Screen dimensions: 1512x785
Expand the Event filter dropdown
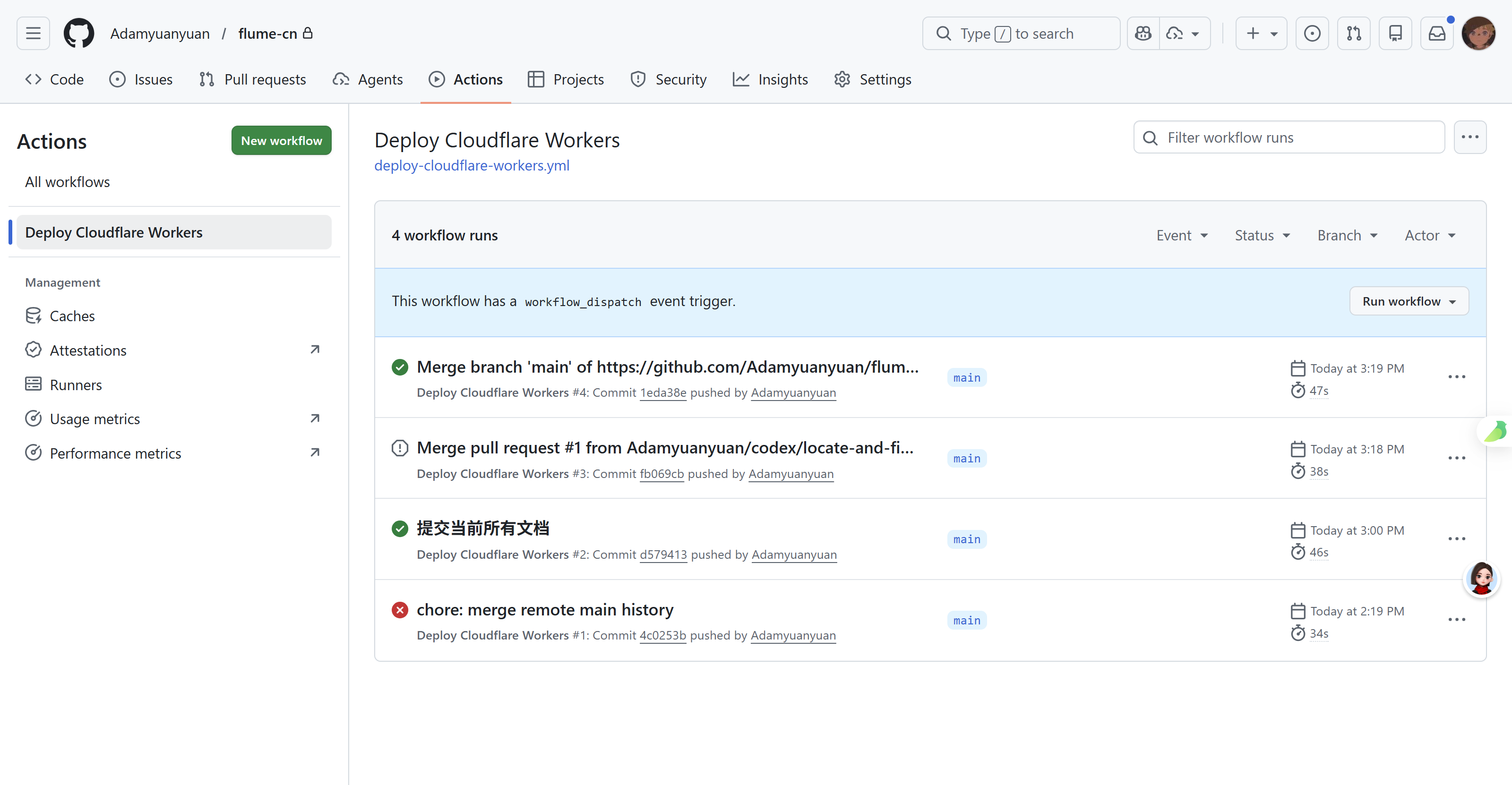point(1182,235)
